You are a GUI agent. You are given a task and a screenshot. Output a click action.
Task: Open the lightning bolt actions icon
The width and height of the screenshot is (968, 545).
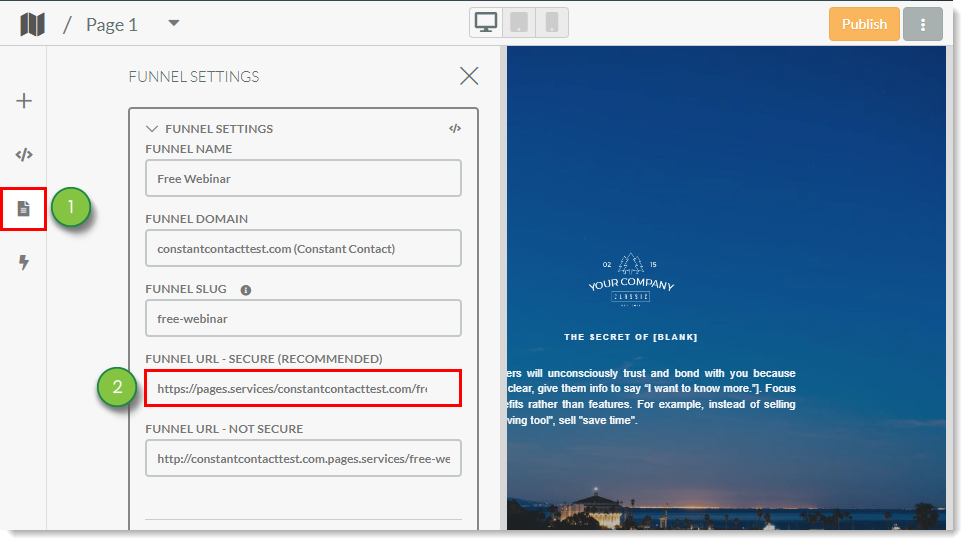pos(23,262)
